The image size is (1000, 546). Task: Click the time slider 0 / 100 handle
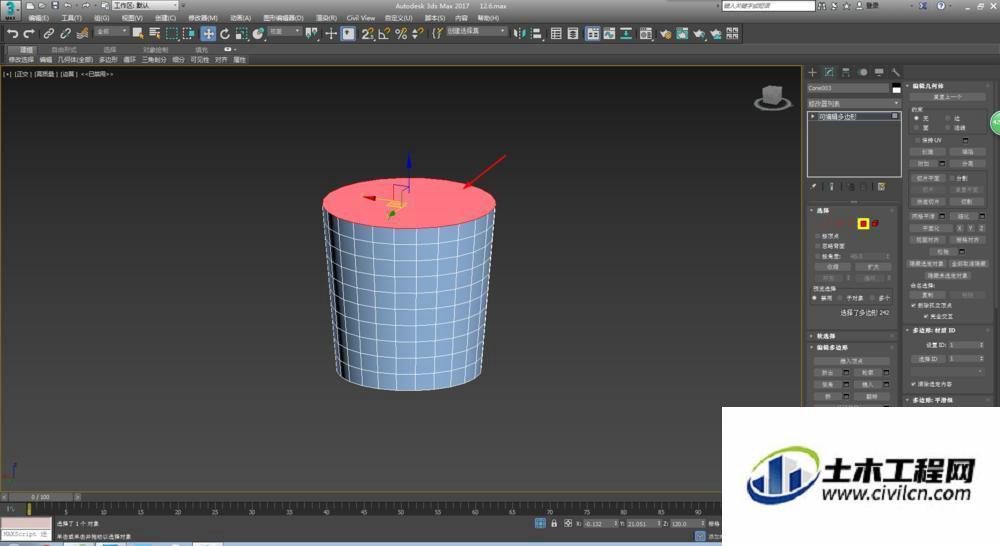click(x=39, y=496)
